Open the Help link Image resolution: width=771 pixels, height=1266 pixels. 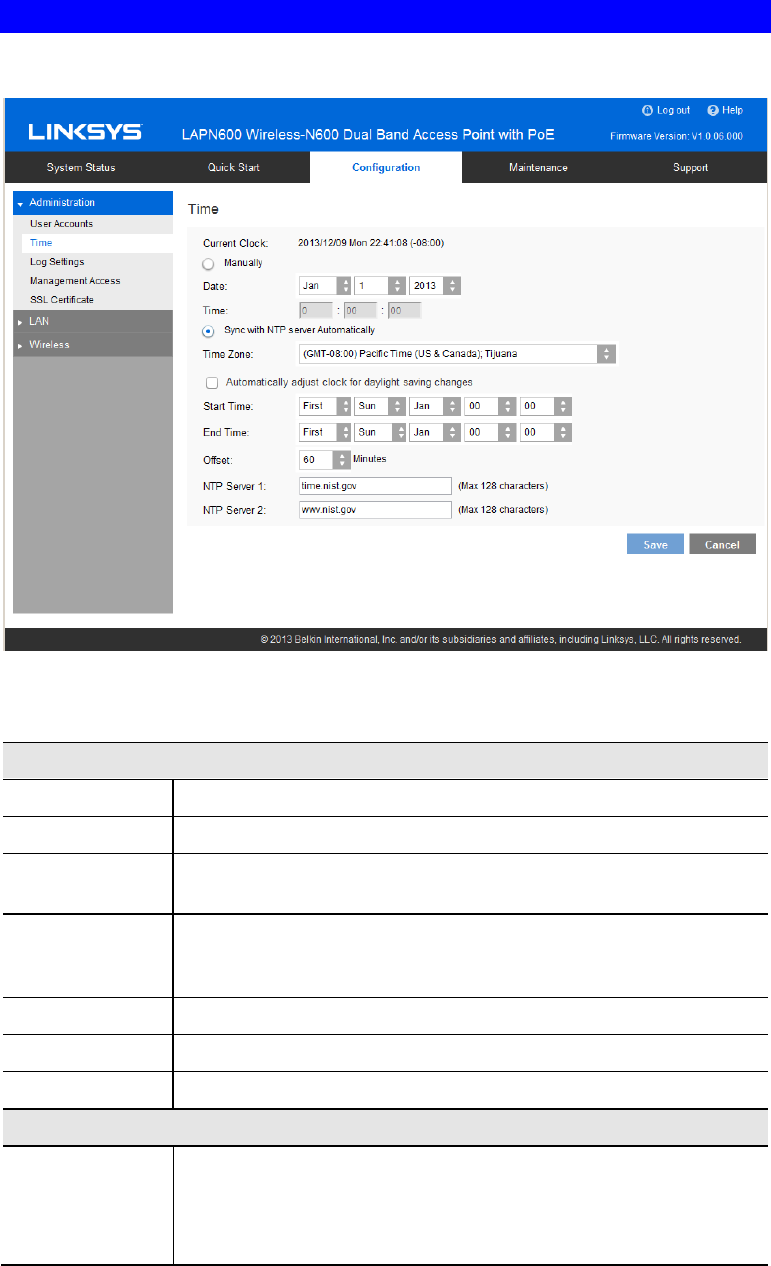click(725, 109)
